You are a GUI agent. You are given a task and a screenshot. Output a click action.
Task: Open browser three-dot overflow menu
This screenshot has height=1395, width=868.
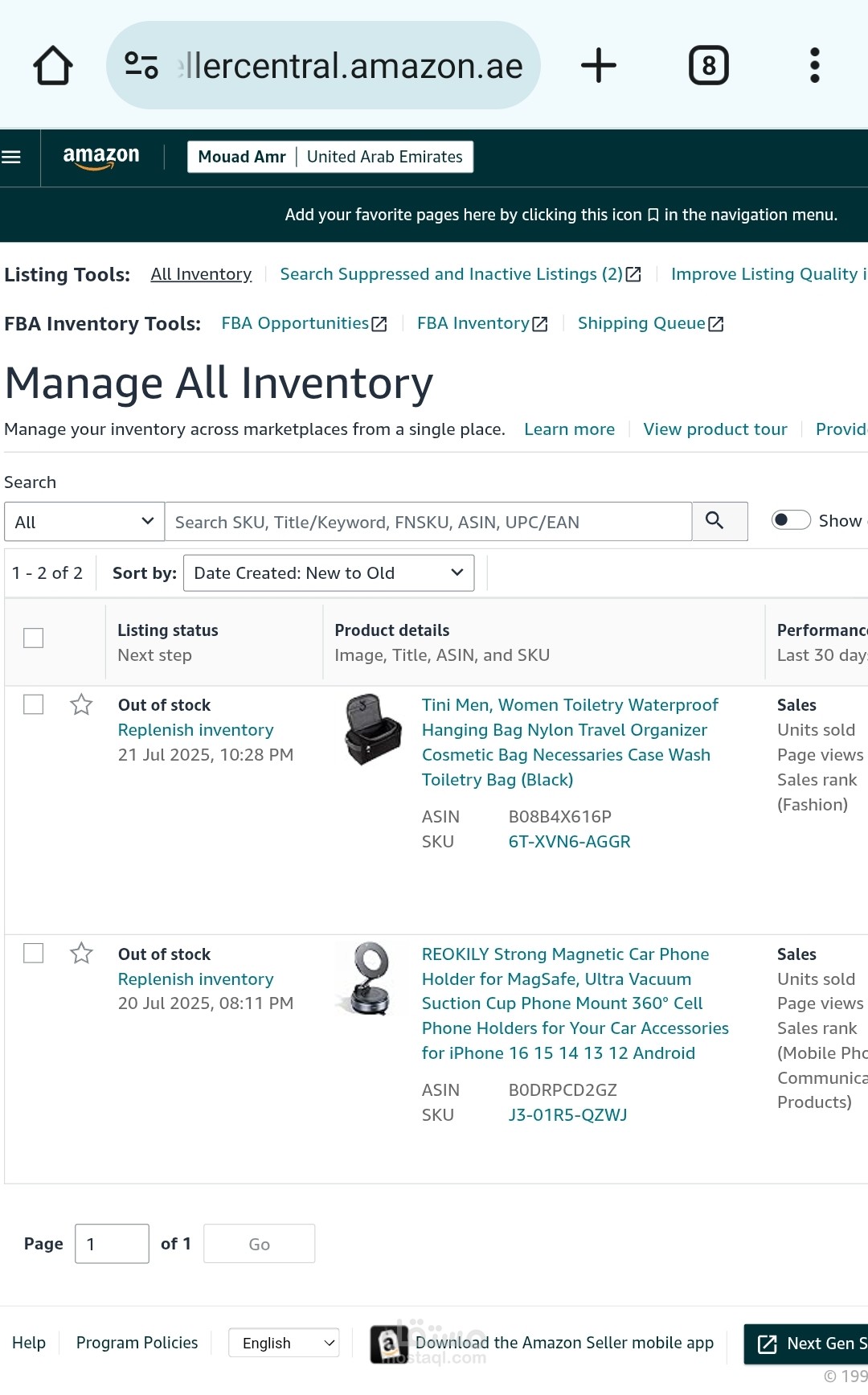[815, 65]
